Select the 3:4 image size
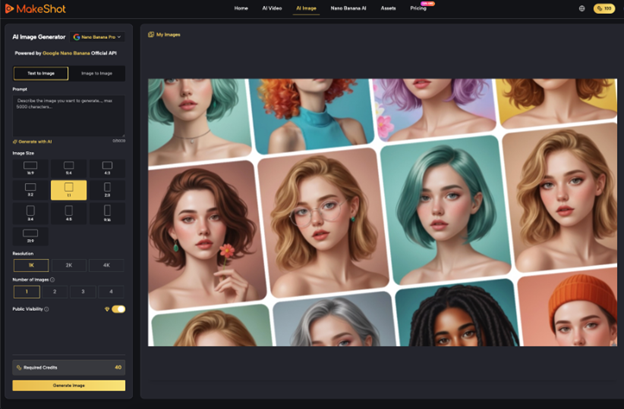Image resolution: width=624 pixels, height=409 pixels. [x=30, y=213]
